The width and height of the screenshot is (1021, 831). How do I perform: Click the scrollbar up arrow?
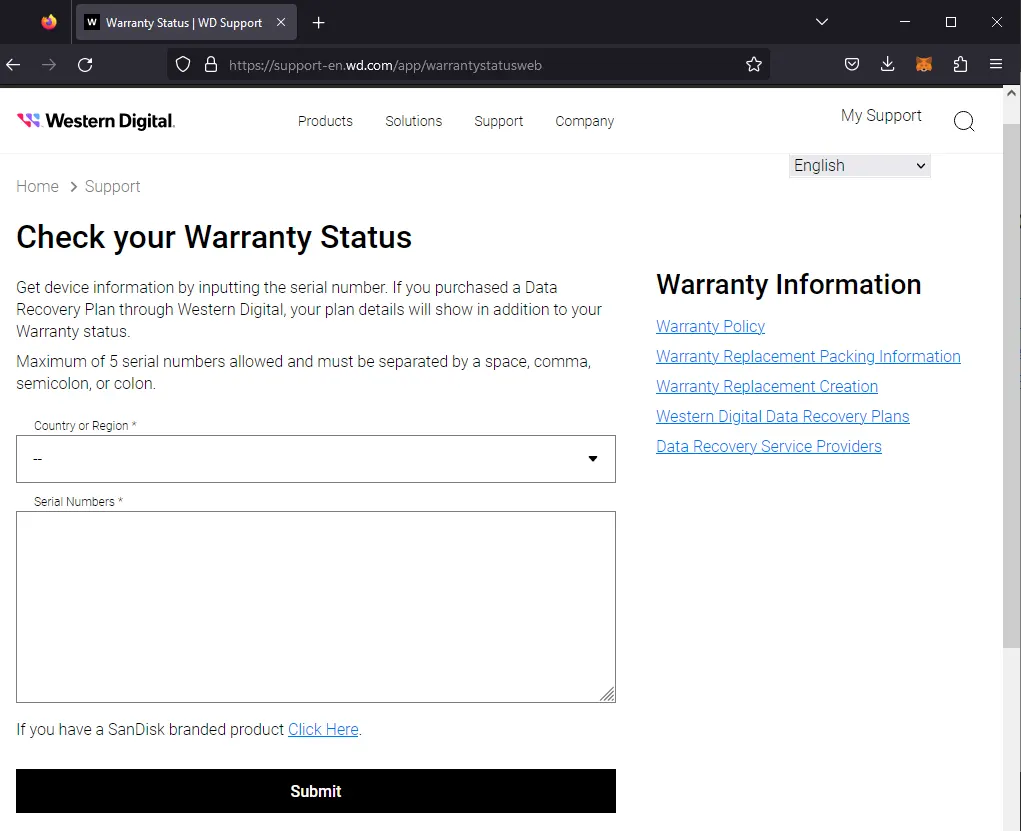1011,93
